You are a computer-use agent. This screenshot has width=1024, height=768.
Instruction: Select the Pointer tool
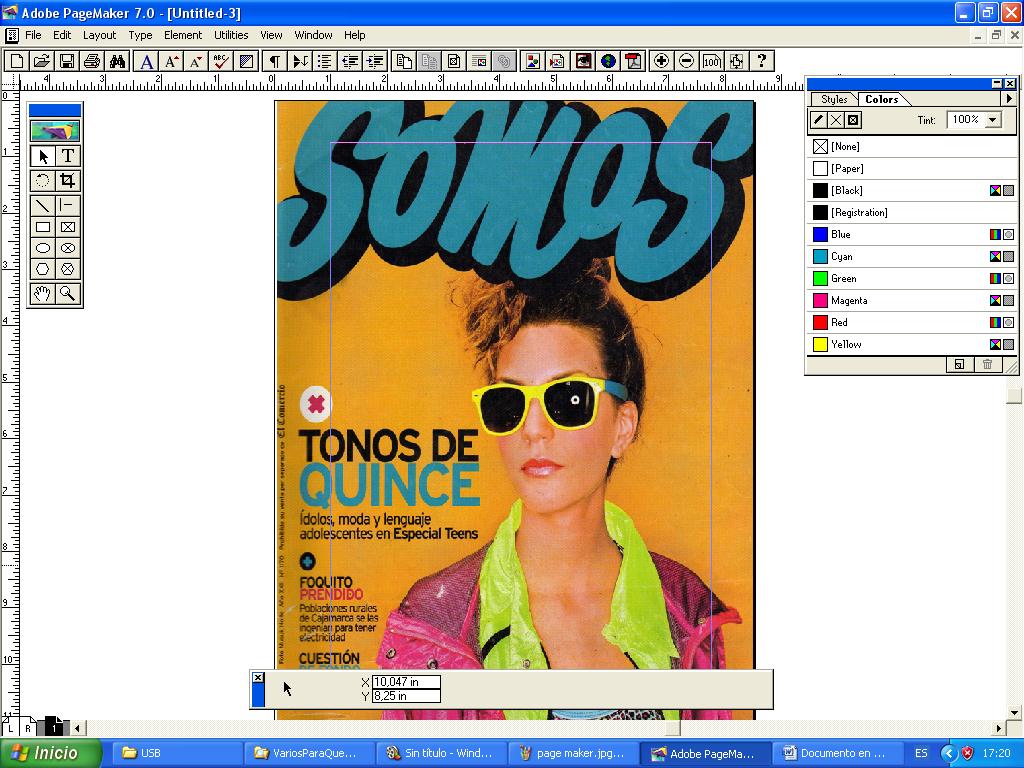[x=43, y=156]
